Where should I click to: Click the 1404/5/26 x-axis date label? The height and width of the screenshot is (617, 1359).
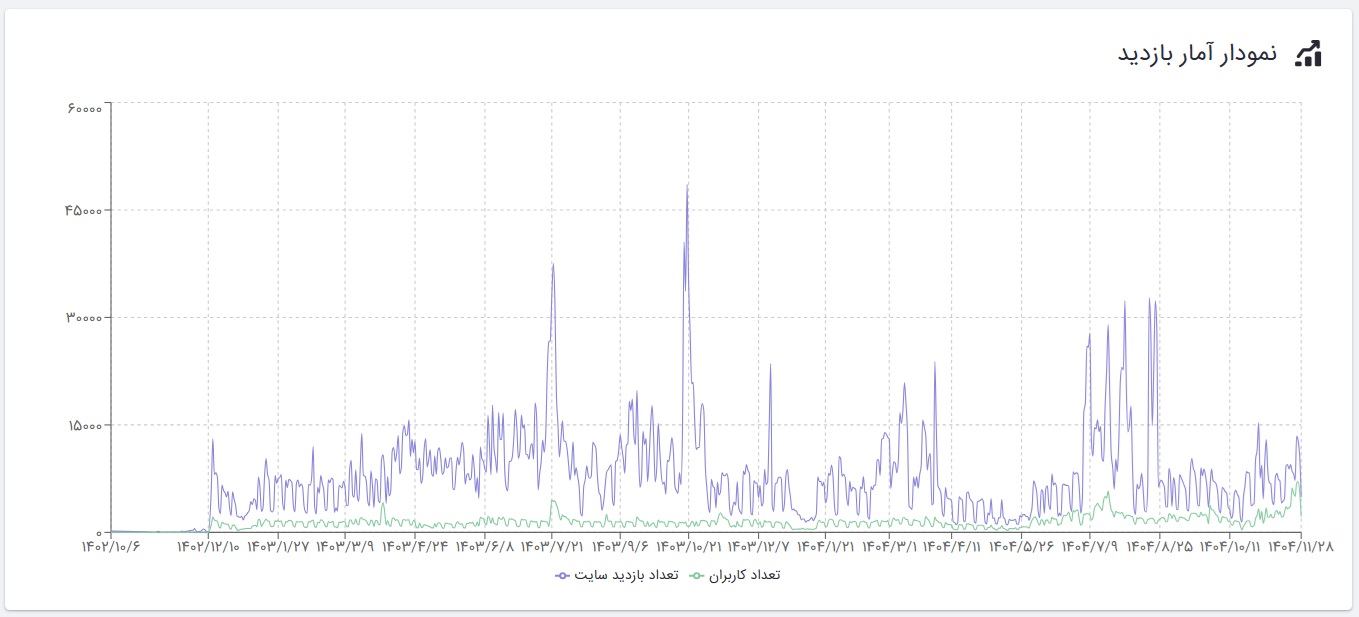[1023, 547]
